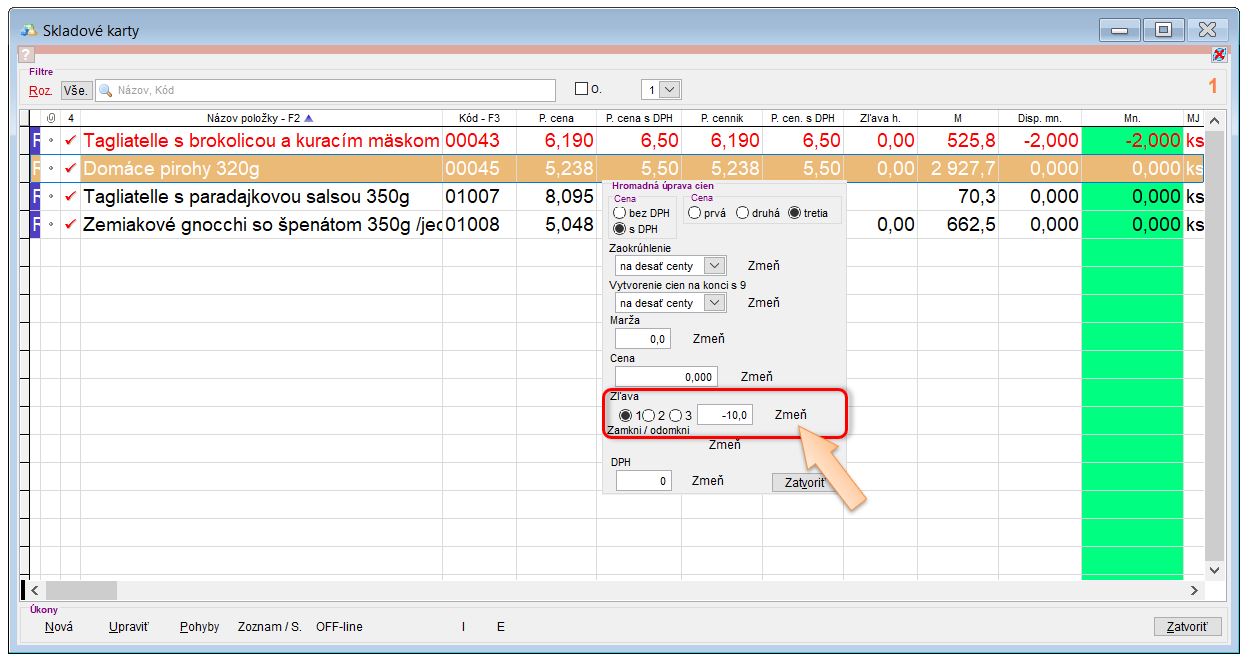Open the filter number dropdown showing 1

click(670, 90)
